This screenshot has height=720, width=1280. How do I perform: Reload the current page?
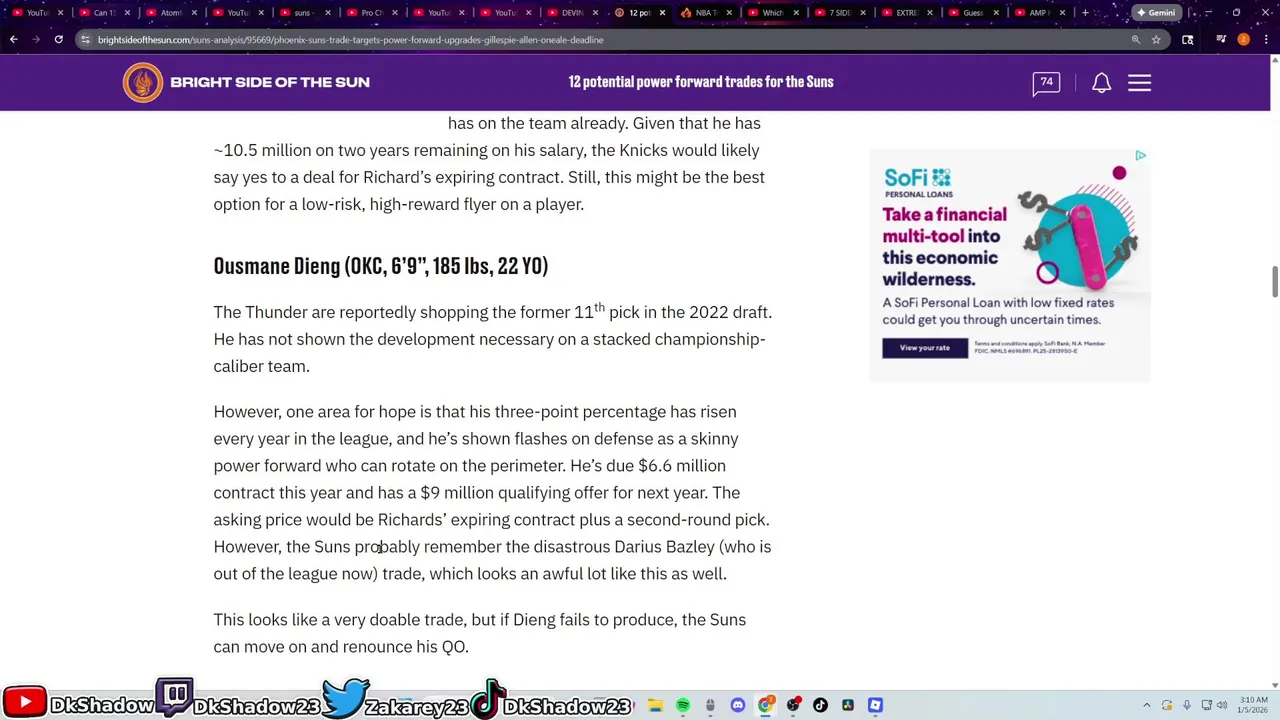[59, 39]
